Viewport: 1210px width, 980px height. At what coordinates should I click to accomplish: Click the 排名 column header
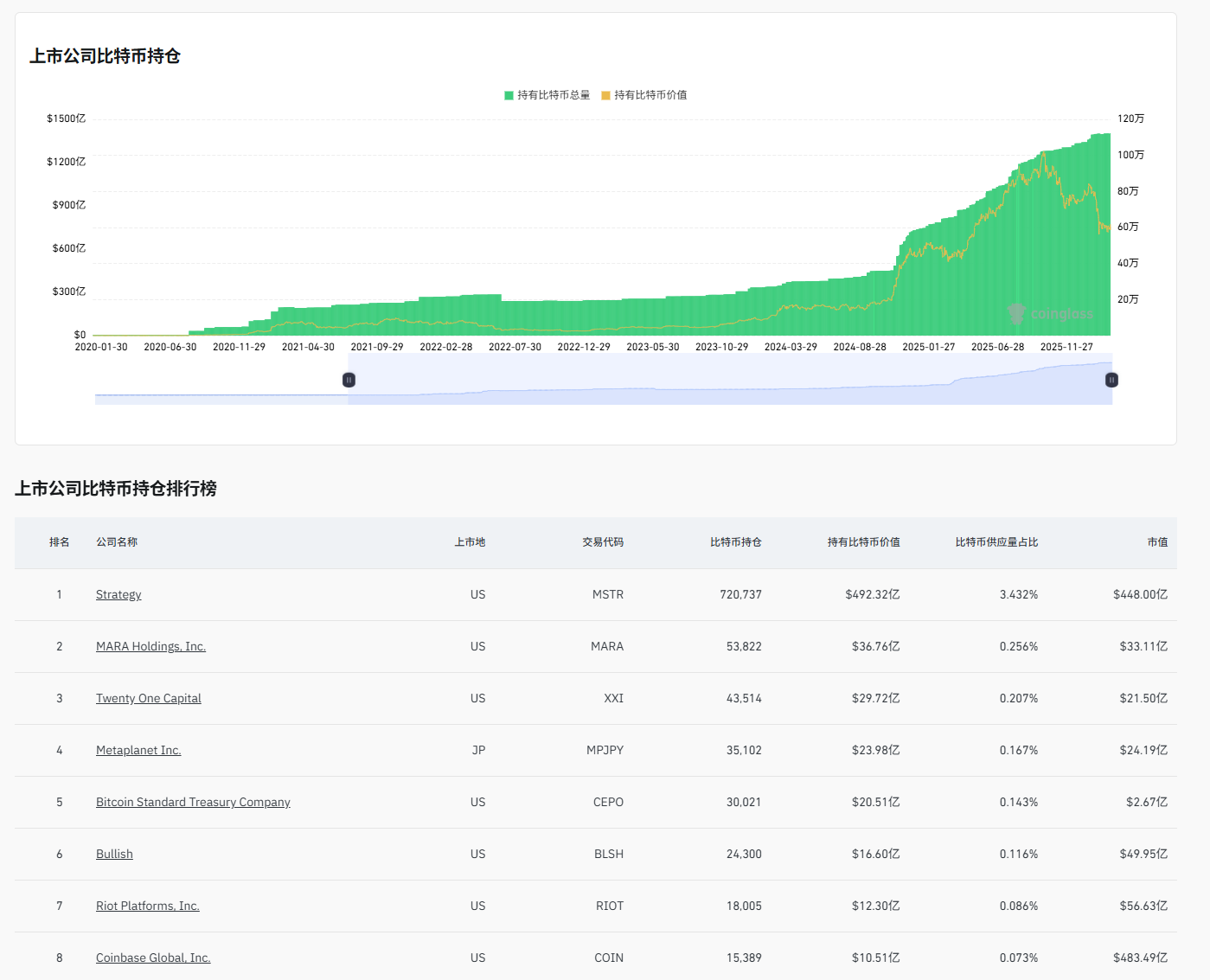point(59,542)
